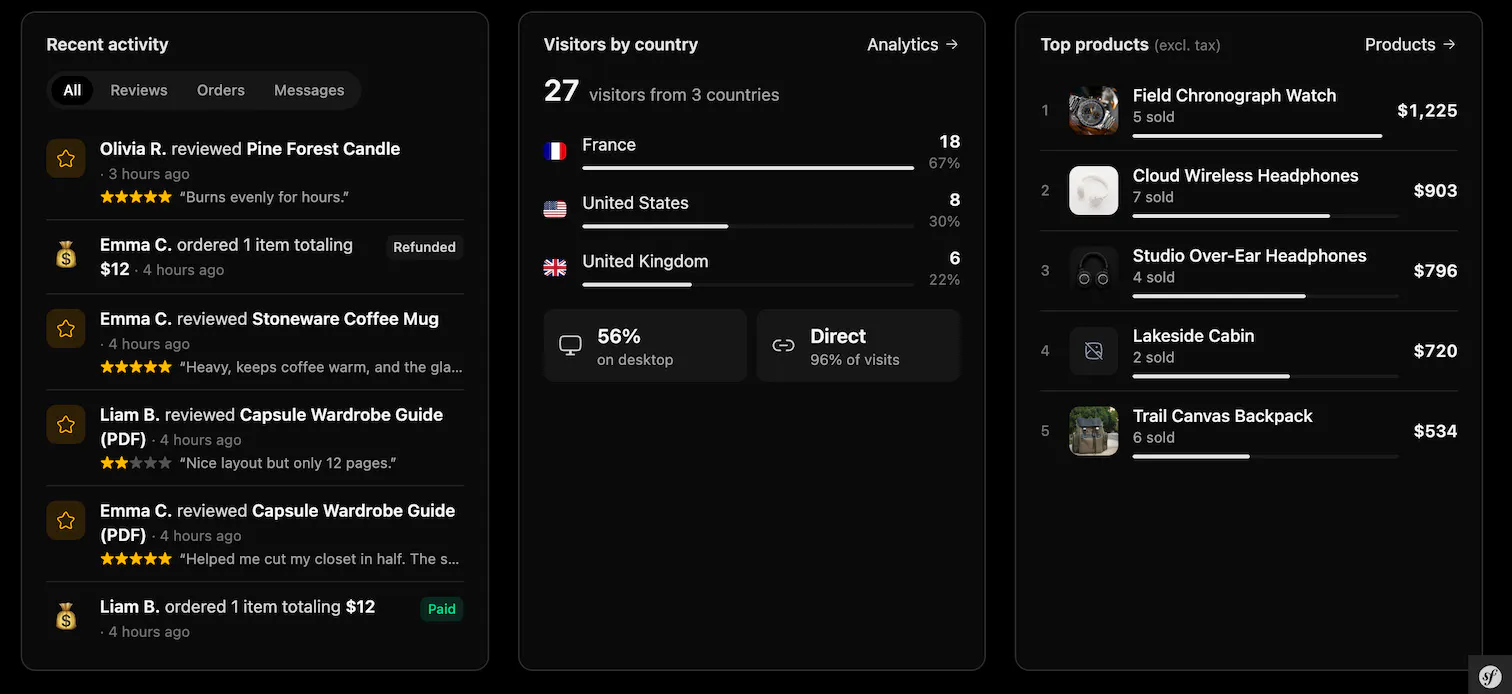This screenshot has width=1512, height=694.
Task: Click the "Helped me cut my closet" review quote
Action: coord(321,559)
